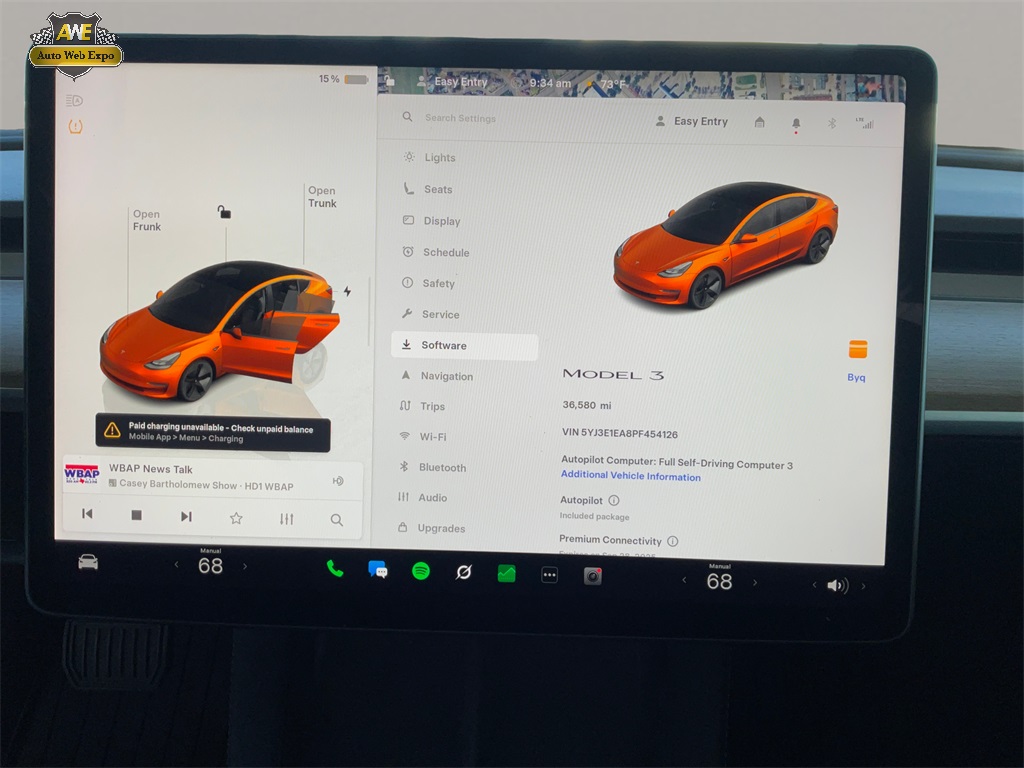Select the Software menu item
The height and width of the screenshot is (768, 1024).
pos(464,345)
